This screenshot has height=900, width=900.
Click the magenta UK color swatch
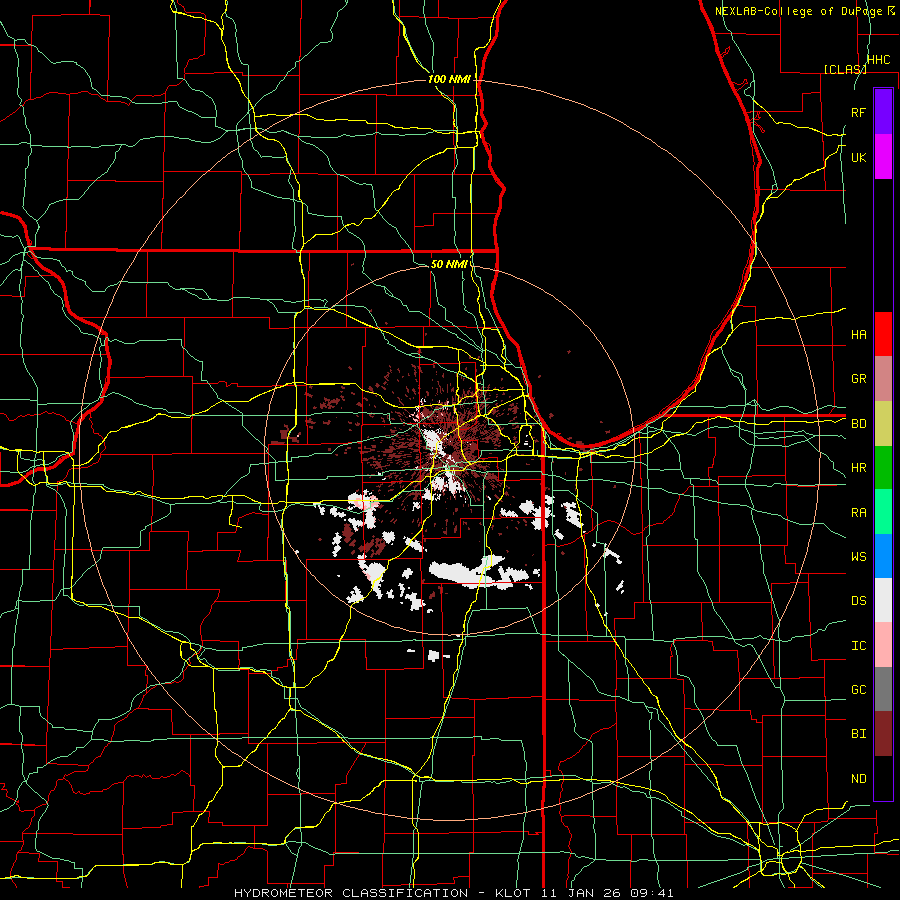(883, 157)
